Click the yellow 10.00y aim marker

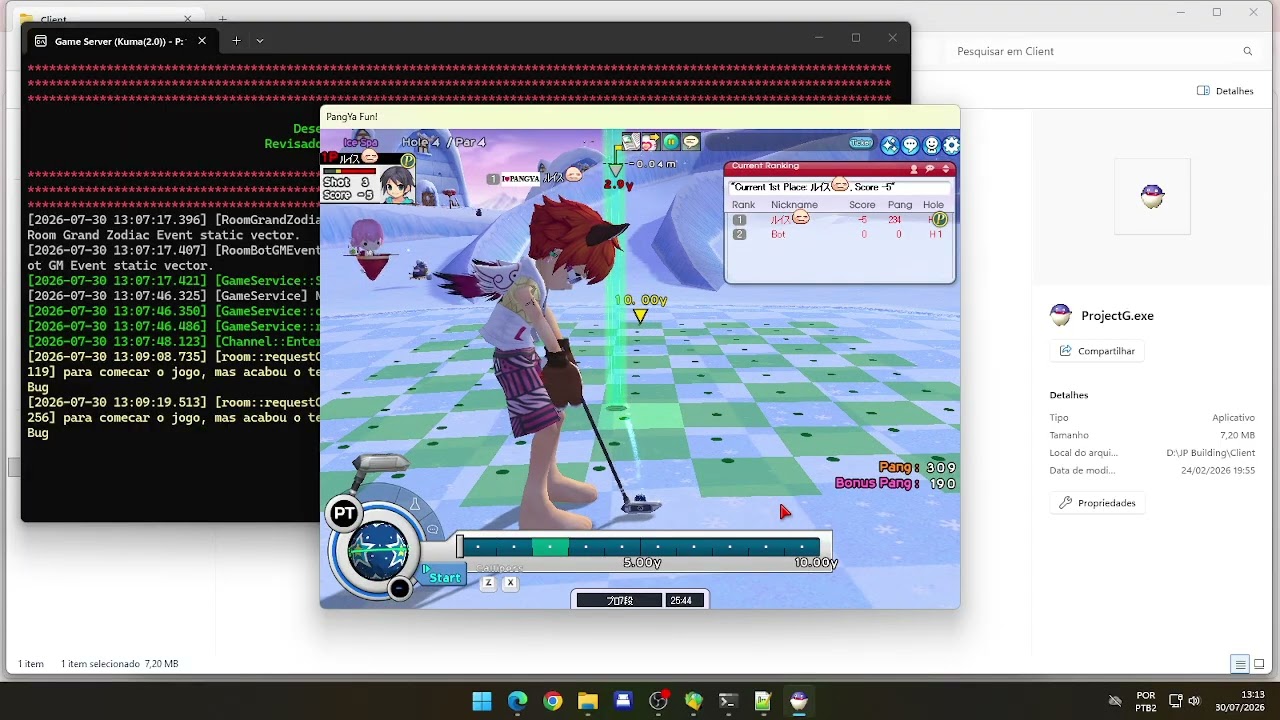[640, 309]
